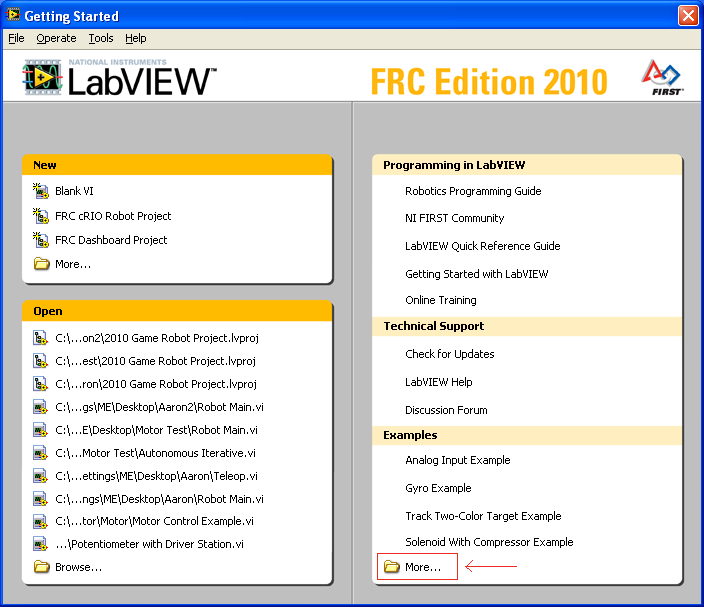Open Track Two-Color Target Example

[x=483, y=516]
